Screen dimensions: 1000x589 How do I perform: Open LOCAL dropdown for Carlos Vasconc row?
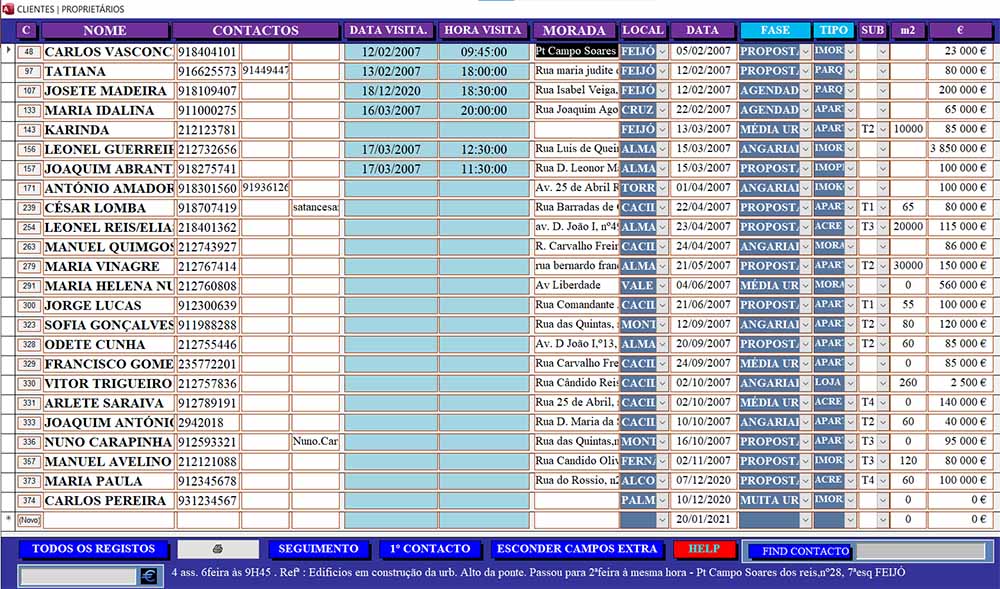click(662, 52)
